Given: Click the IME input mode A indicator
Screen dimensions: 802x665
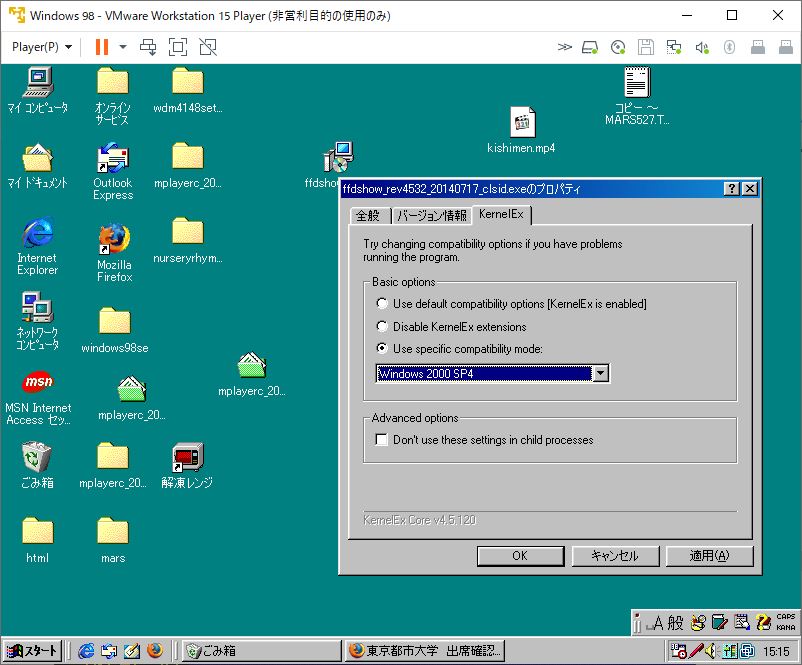Looking at the screenshot, I should pos(657,623).
